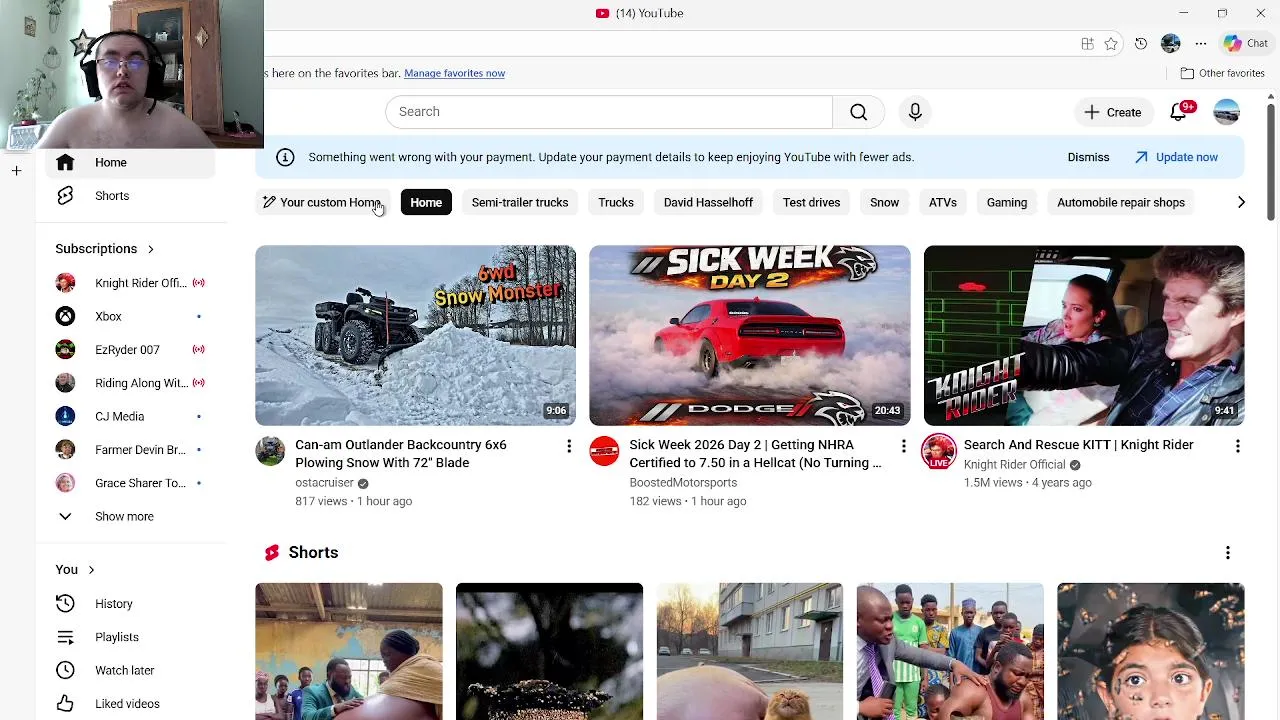Select the Gaming category chip
The width and height of the screenshot is (1280, 720).
point(1007,203)
